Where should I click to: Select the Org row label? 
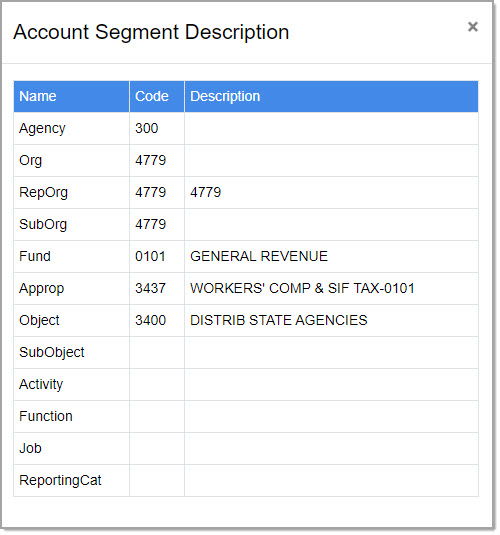pyautogui.click(x=30, y=160)
